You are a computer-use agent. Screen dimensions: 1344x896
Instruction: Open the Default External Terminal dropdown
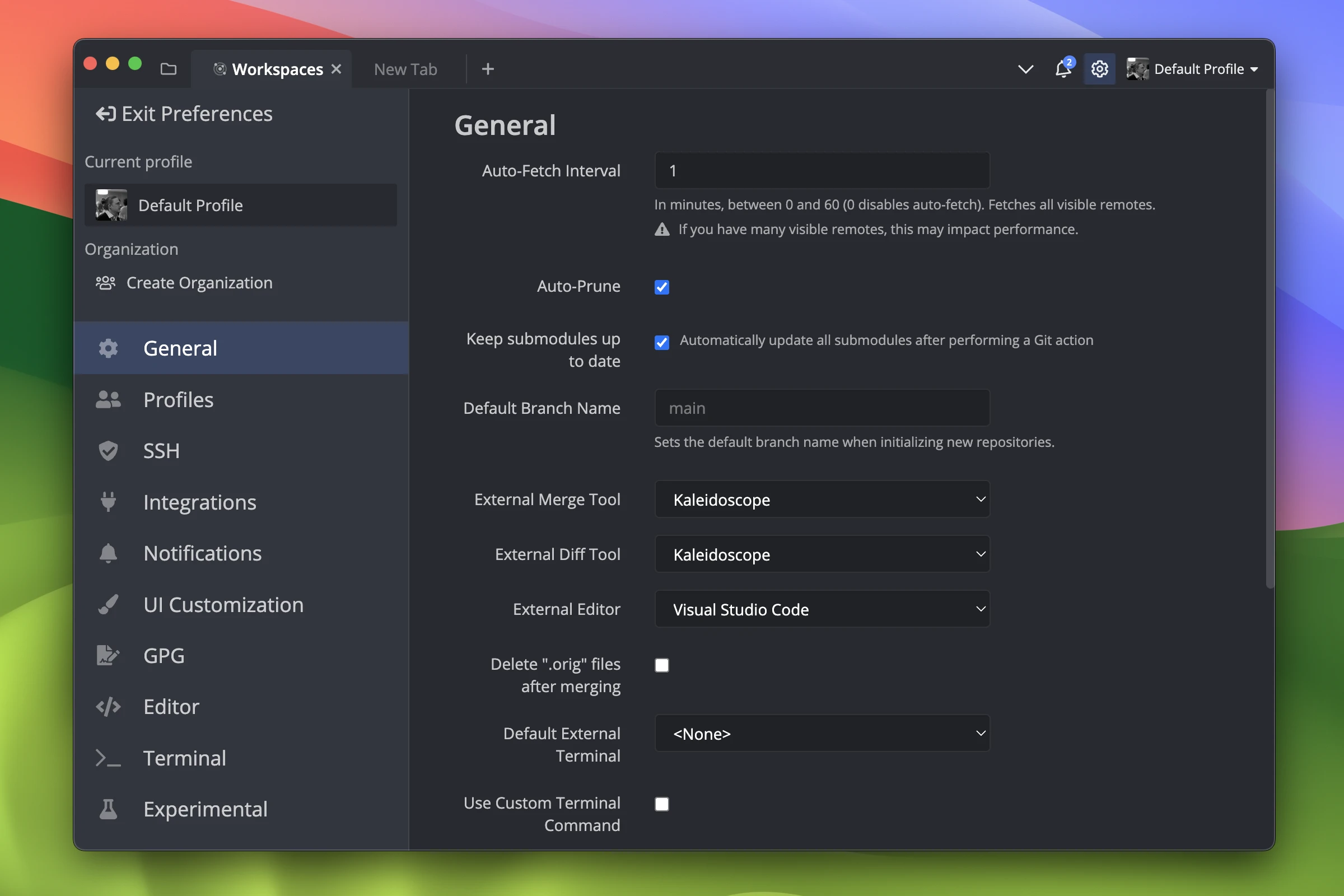[x=822, y=734]
